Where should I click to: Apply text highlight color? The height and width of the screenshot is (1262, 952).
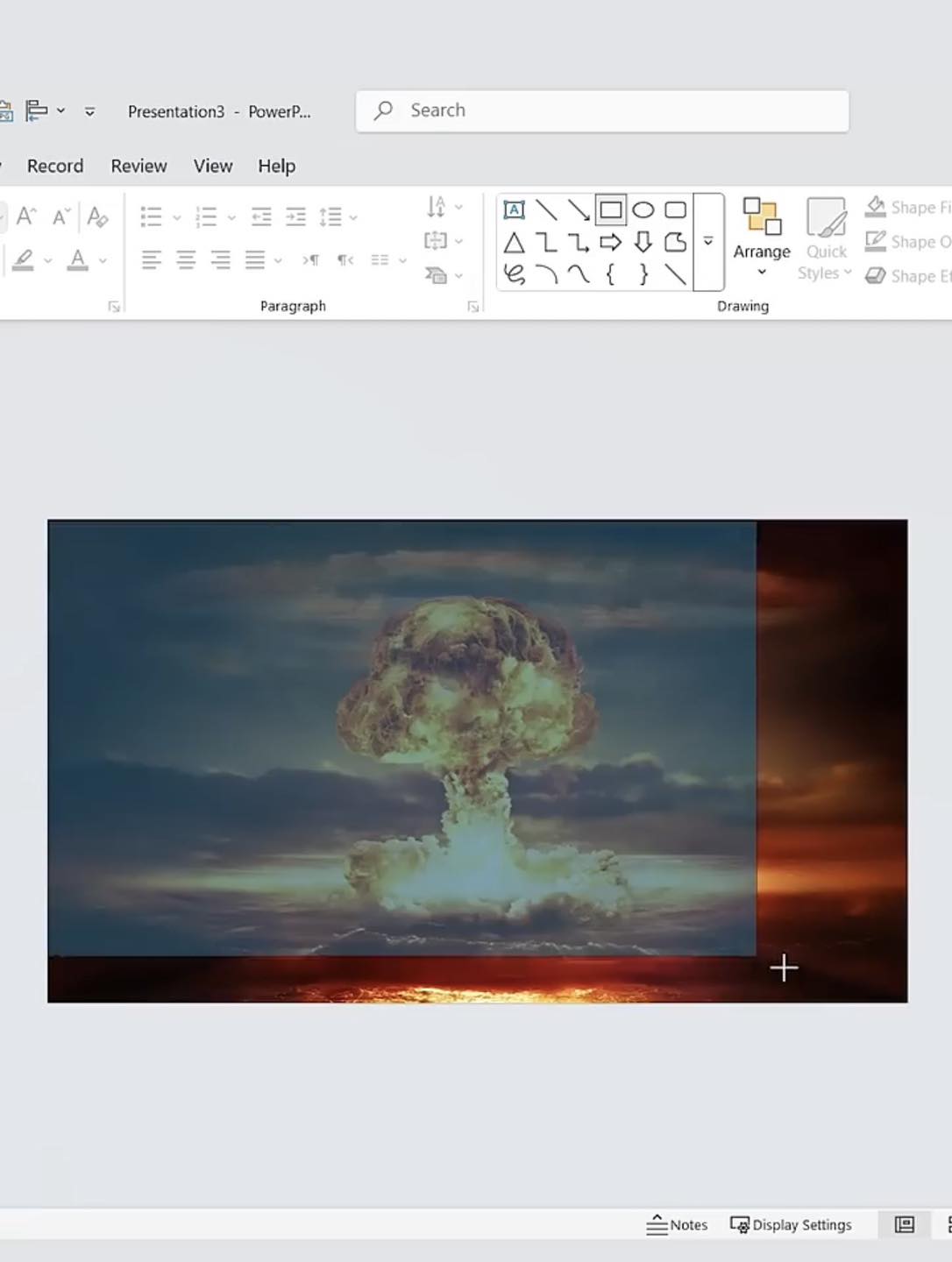click(x=24, y=259)
